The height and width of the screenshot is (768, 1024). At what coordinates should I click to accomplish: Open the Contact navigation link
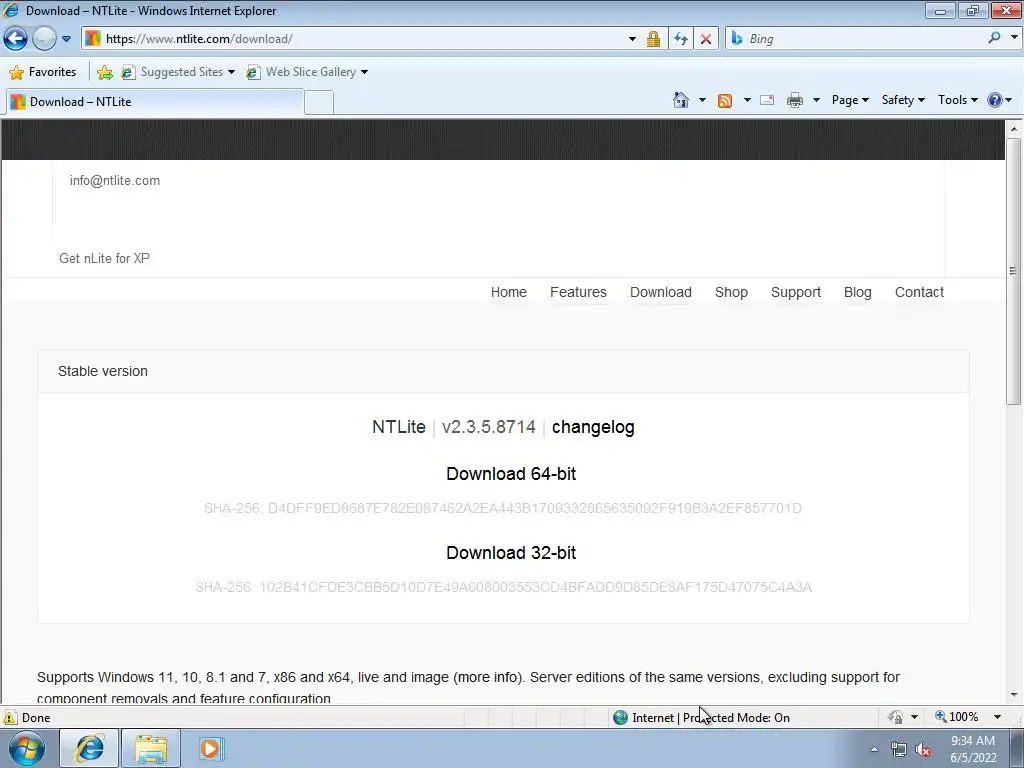tap(919, 292)
